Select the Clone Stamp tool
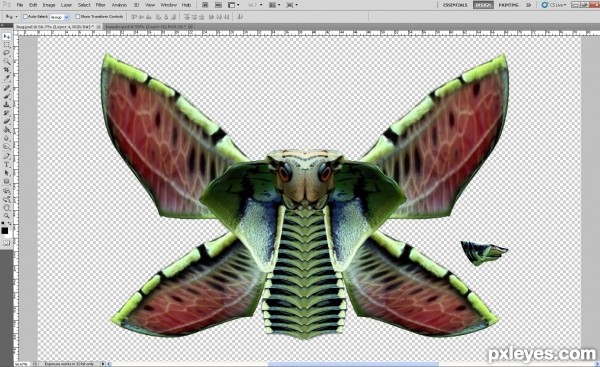 coord(7,104)
